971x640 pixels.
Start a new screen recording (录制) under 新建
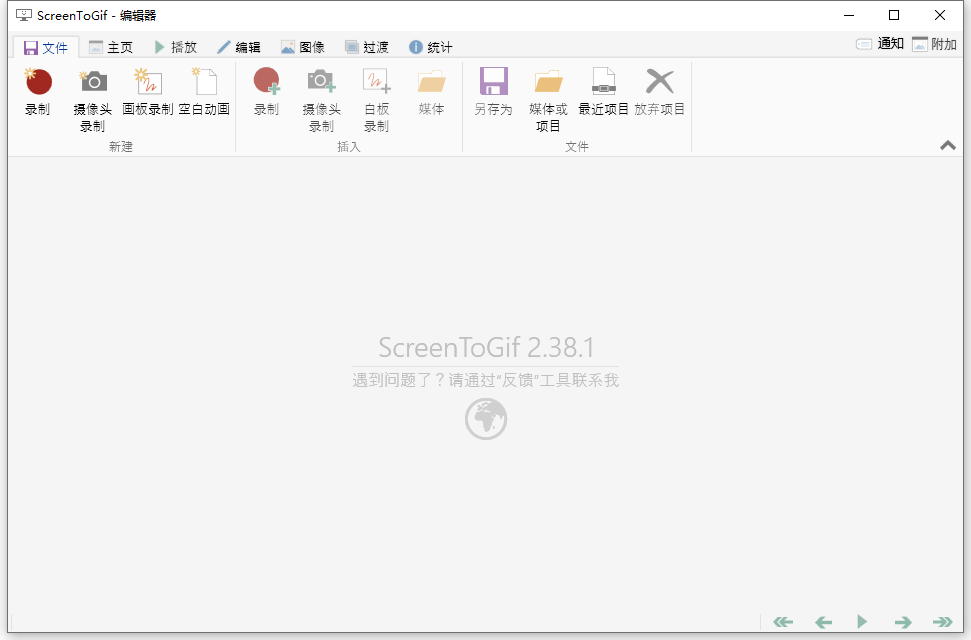pyautogui.click(x=38, y=92)
